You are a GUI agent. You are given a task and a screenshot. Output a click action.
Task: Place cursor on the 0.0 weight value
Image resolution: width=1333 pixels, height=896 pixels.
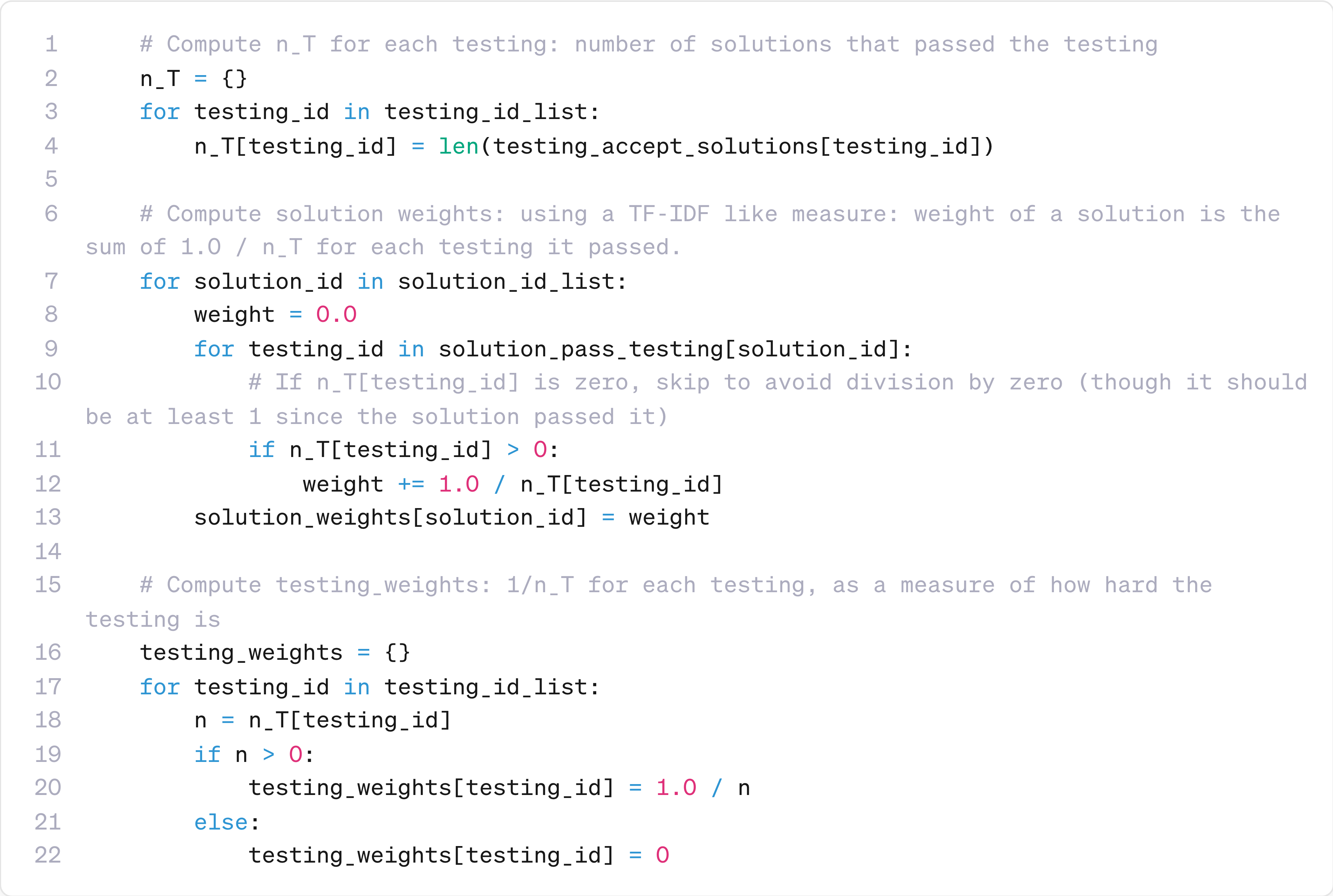[x=336, y=315]
